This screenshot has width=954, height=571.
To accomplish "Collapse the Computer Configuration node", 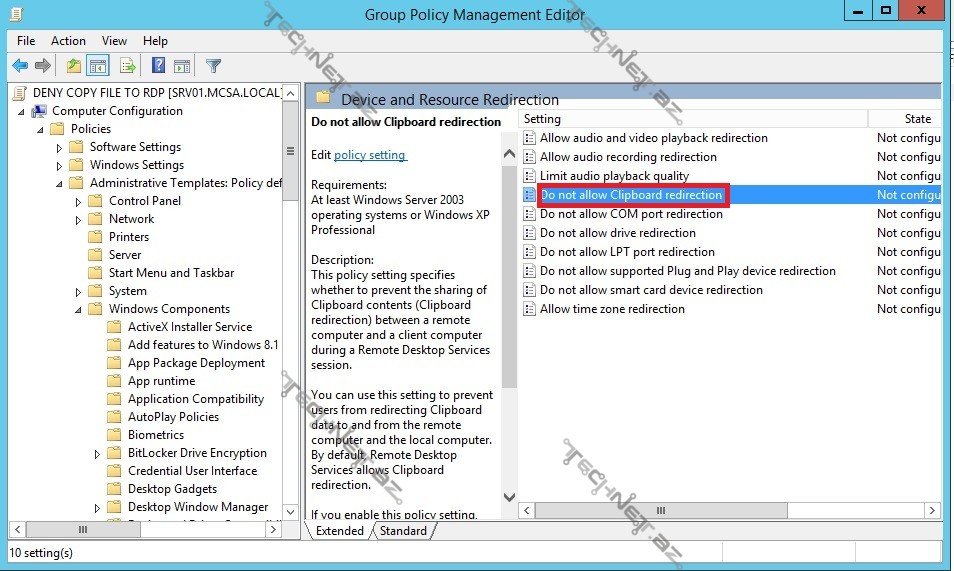I will click(x=21, y=111).
